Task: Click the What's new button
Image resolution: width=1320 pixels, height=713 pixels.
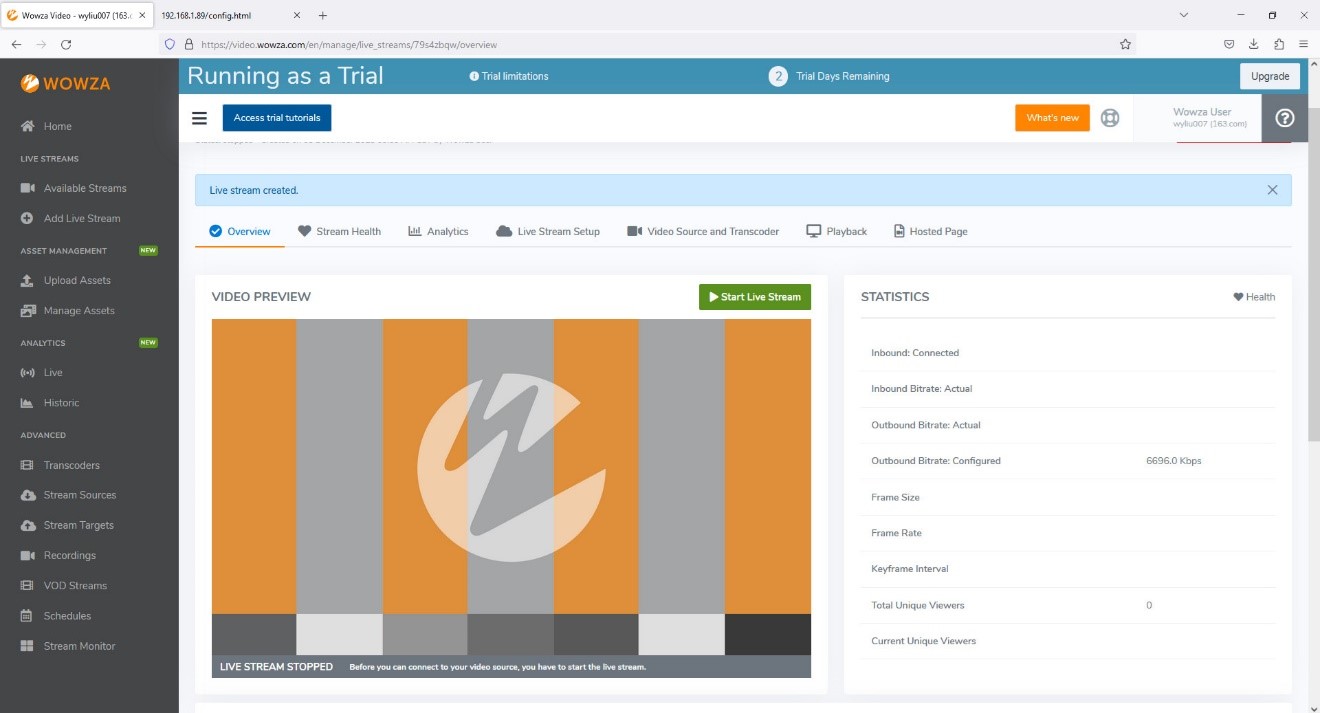Action: [1052, 118]
